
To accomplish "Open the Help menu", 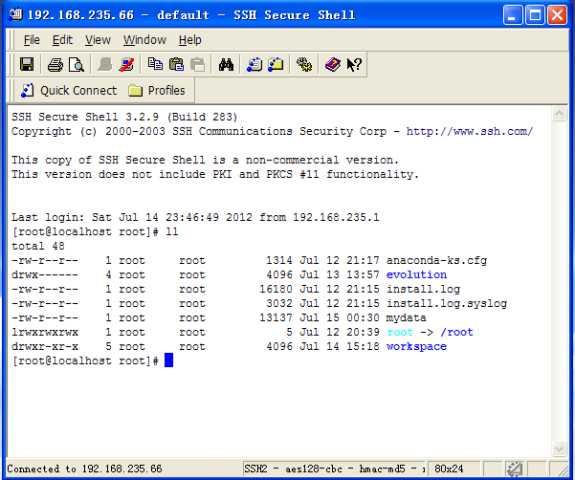I will (x=190, y=40).
